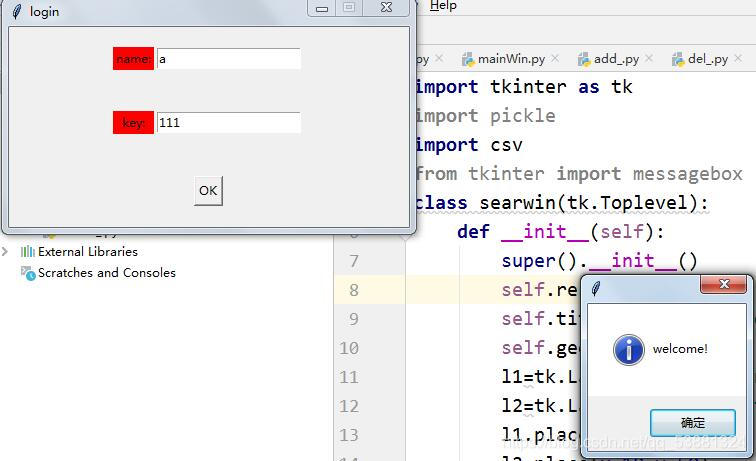Click the External Libraries bar-chart icon
Image resolution: width=756 pixels, height=461 pixels.
[x=27, y=251]
